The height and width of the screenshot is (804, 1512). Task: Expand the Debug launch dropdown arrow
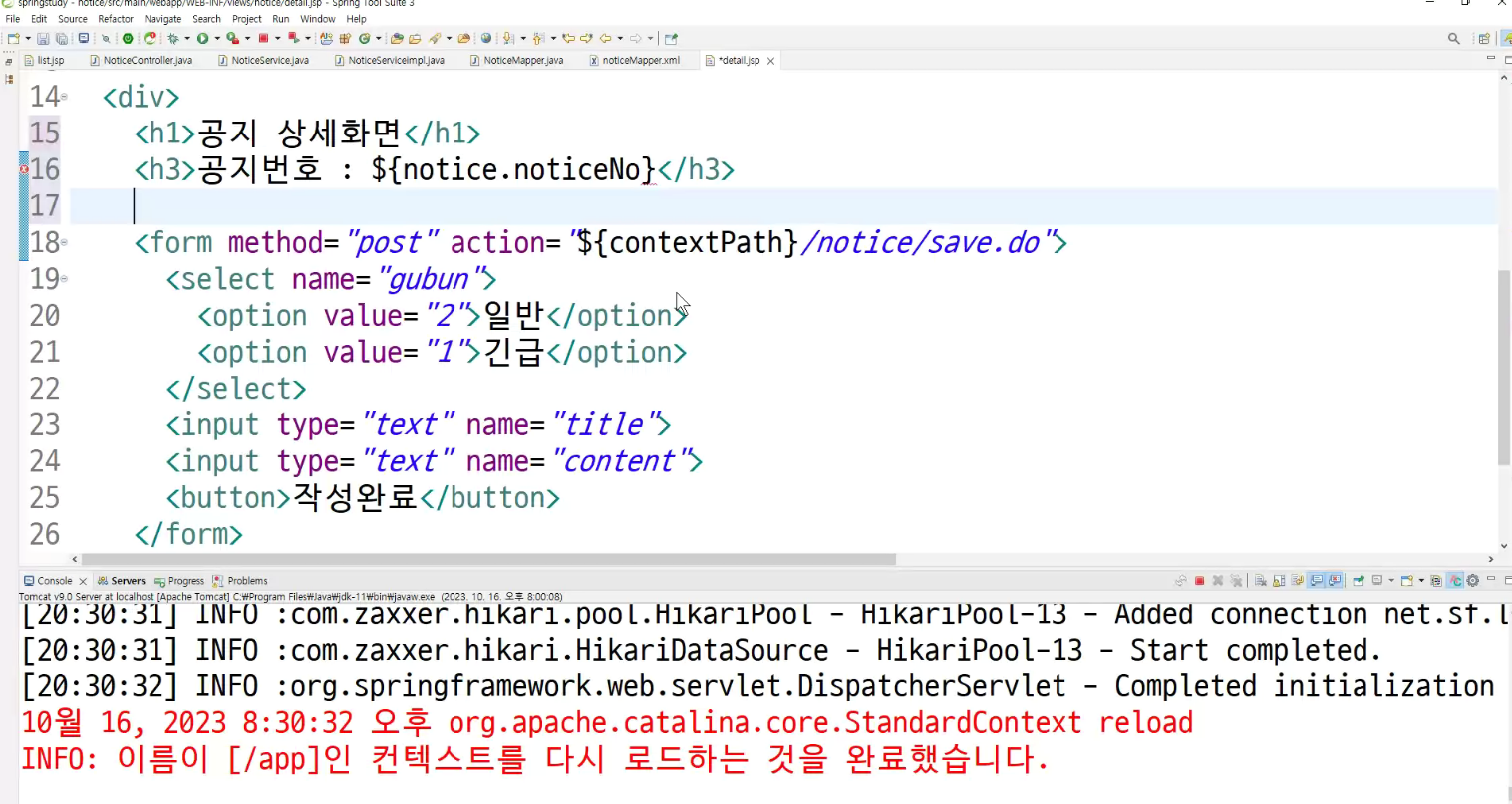[x=186, y=39]
